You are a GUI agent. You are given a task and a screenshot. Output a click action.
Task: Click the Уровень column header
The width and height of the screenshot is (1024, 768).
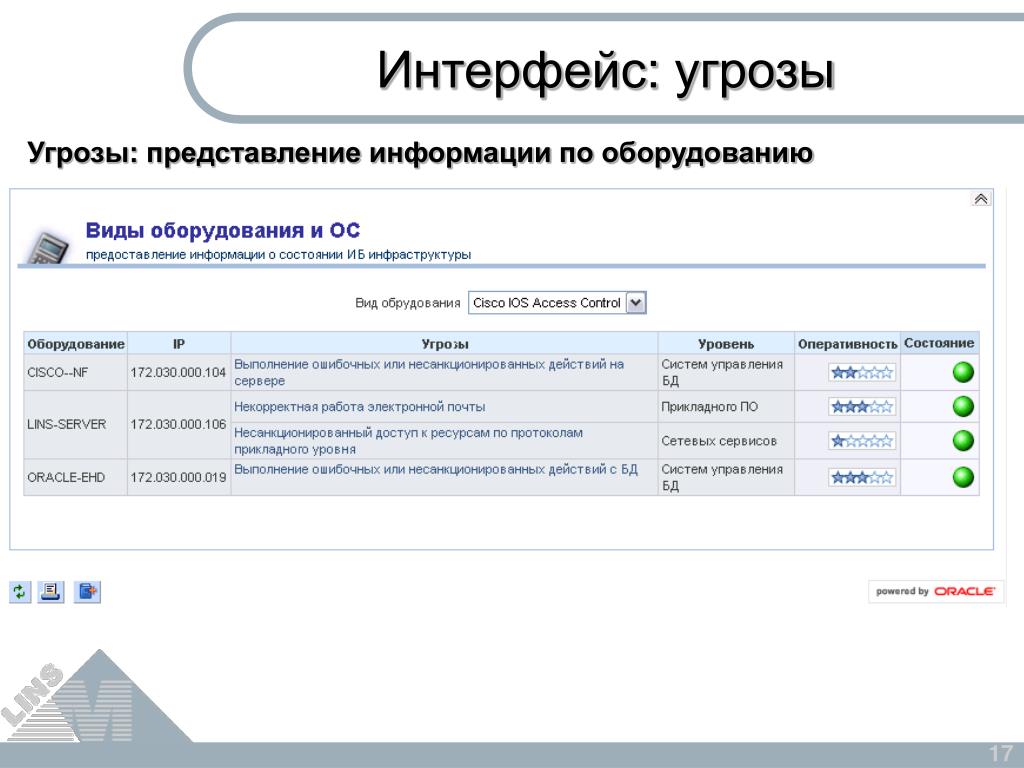point(726,344)
